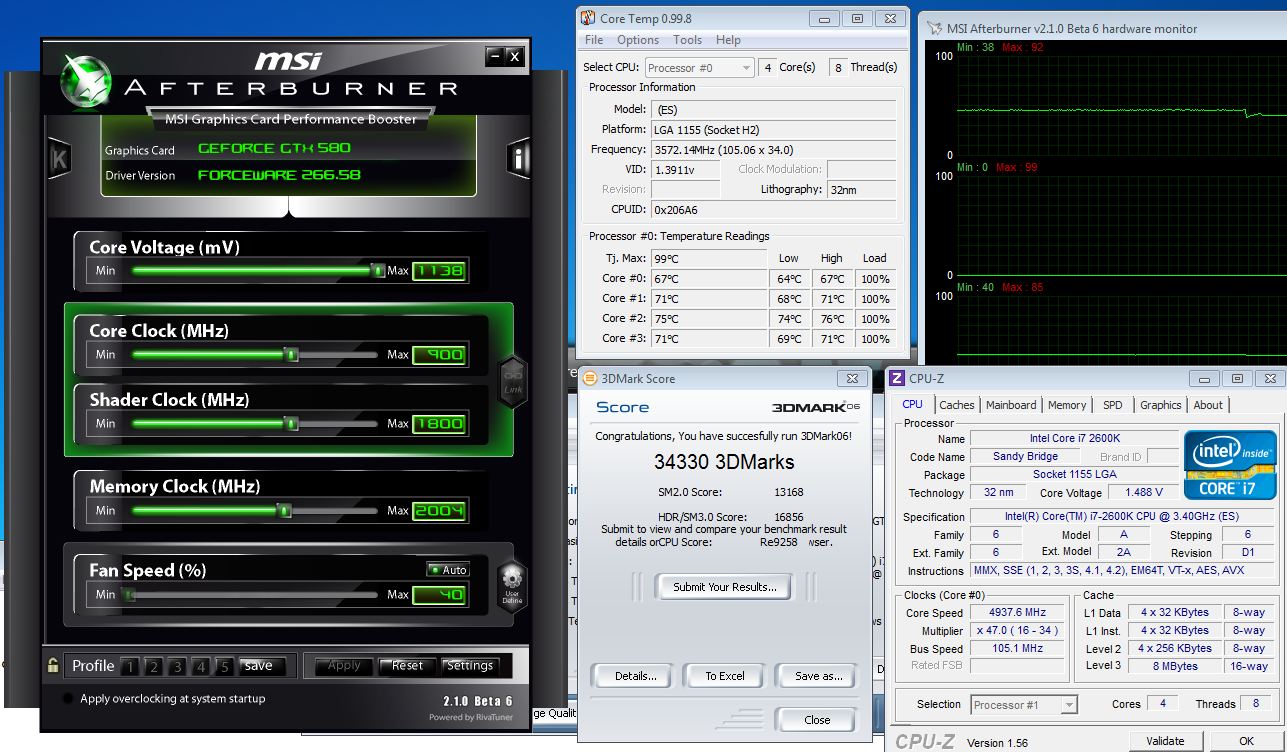Viewport: 1287px width, 752px height.
Task: Open the Options menu in Core Temp
Action: pos(638,40)
